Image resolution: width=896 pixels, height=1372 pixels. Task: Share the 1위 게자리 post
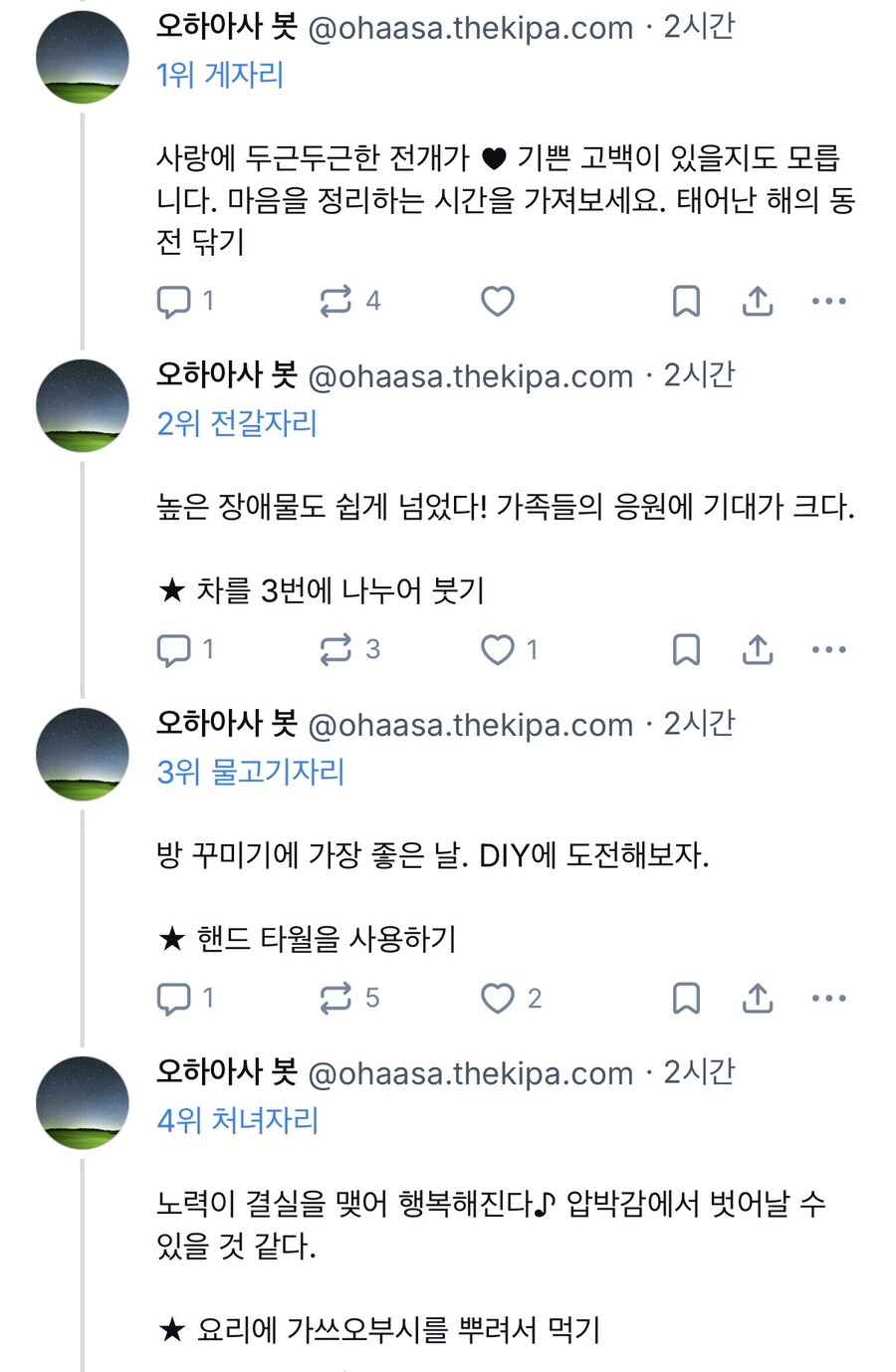pos(758,301)
